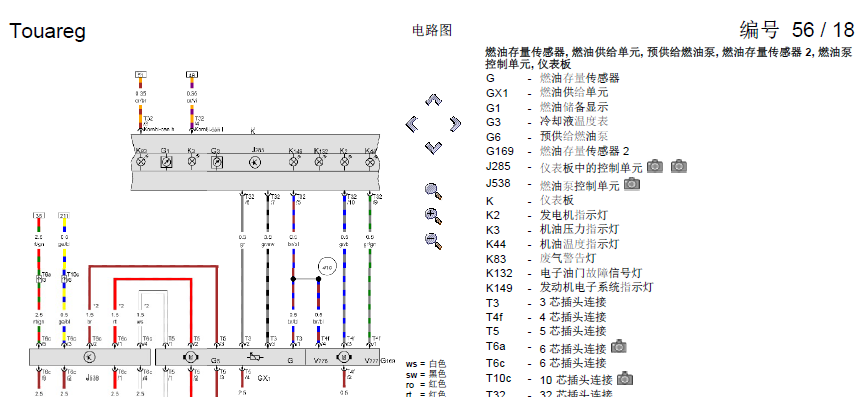This screenshot has height=397, width=855.
Task: Click the K3 机油压力指示灯 entry
Action: point(552,230)
